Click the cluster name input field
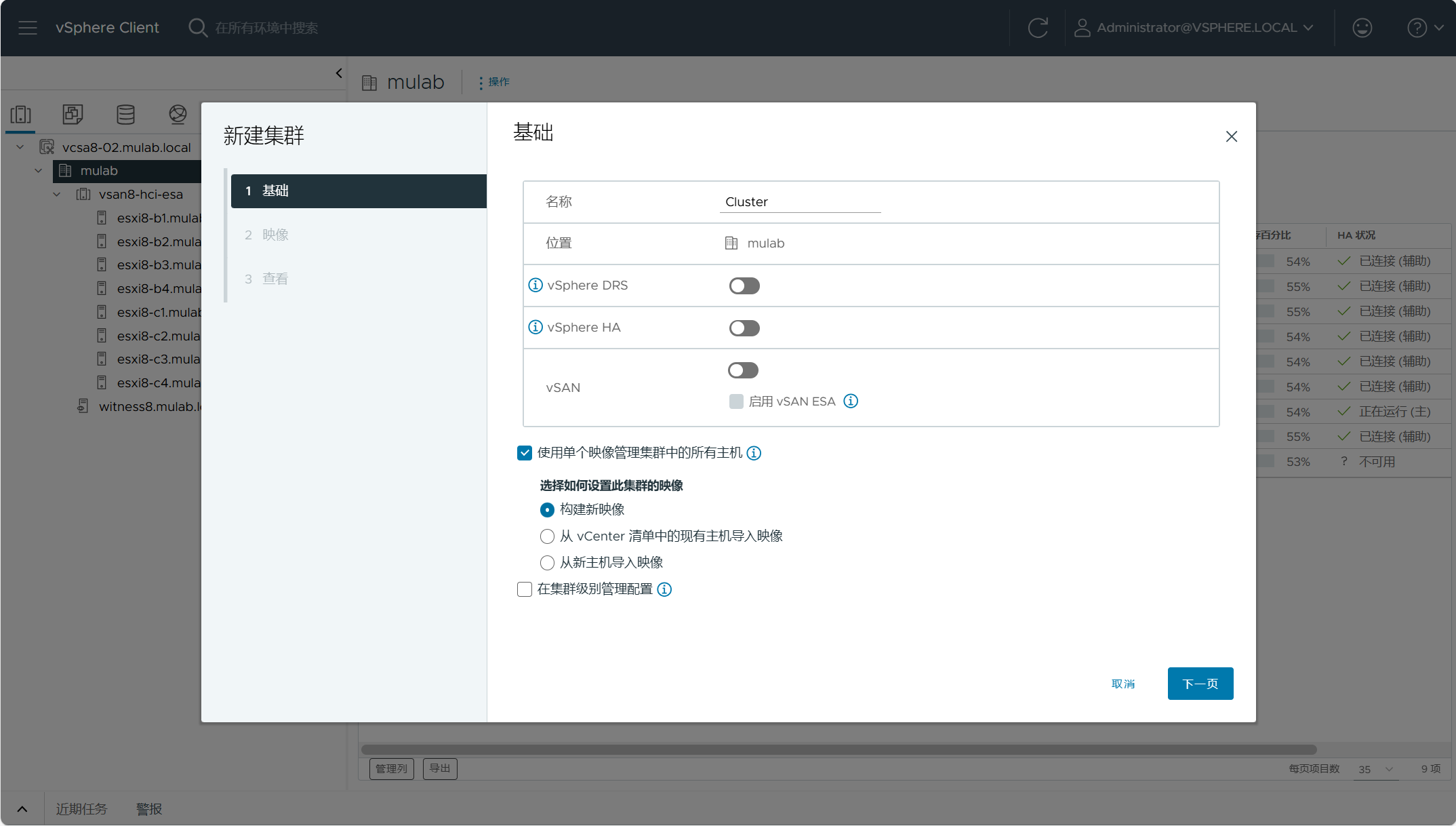Image resolution: width=1456 pixels, height=826 pixels. point(800,202)
